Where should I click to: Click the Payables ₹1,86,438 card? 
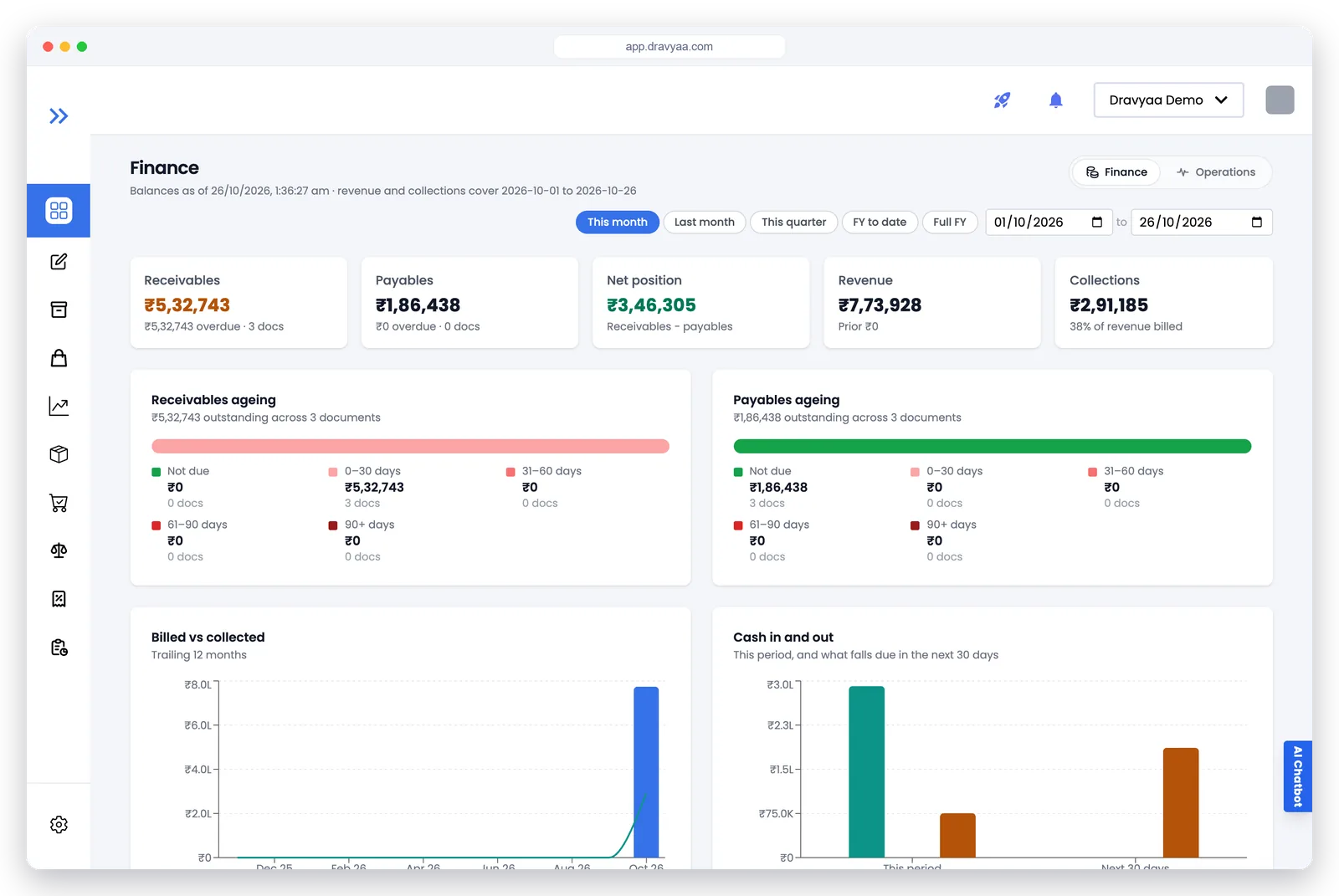[470, 303]
